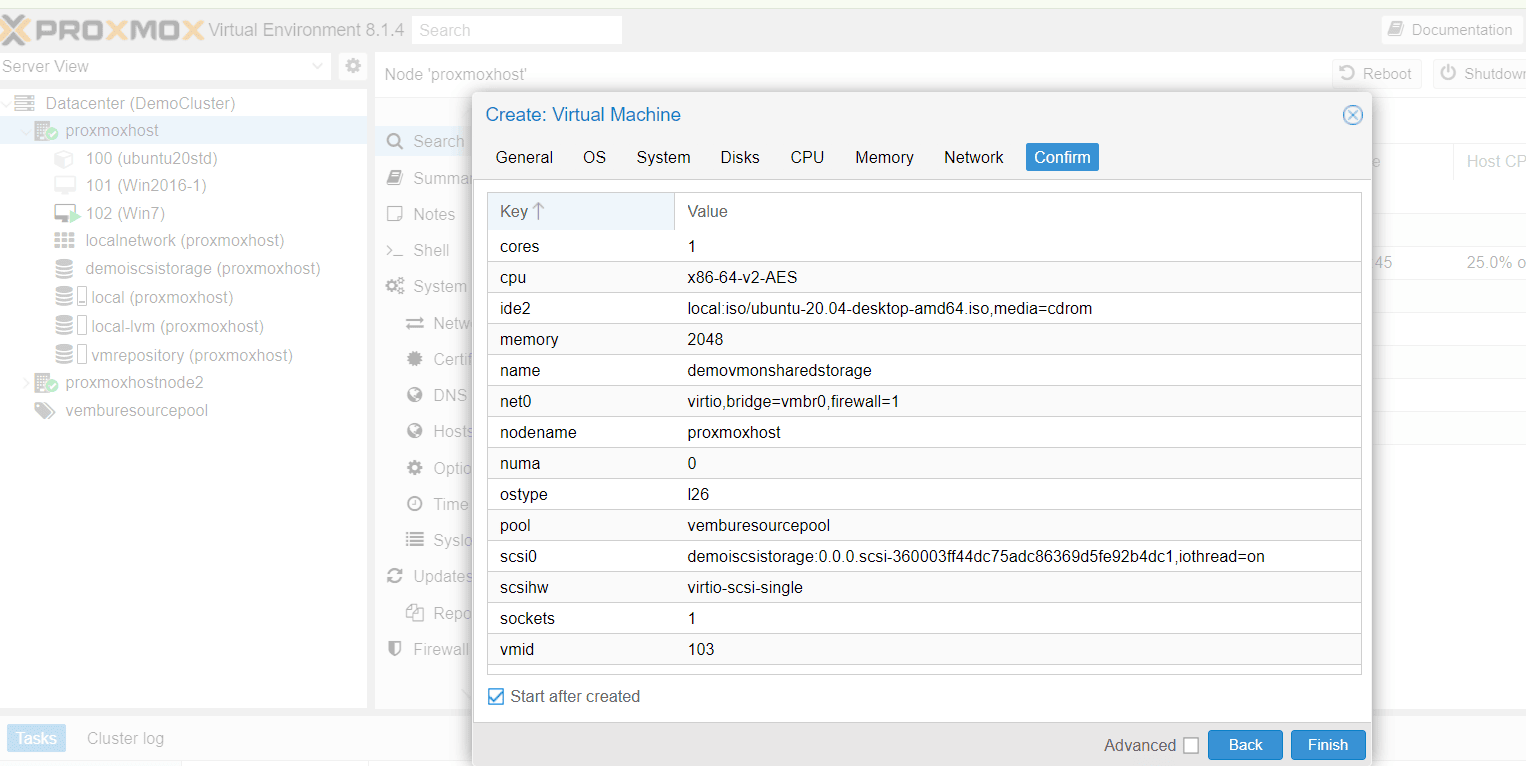
Task: Click the Notes icon in node menu
Action: [395, 214]
